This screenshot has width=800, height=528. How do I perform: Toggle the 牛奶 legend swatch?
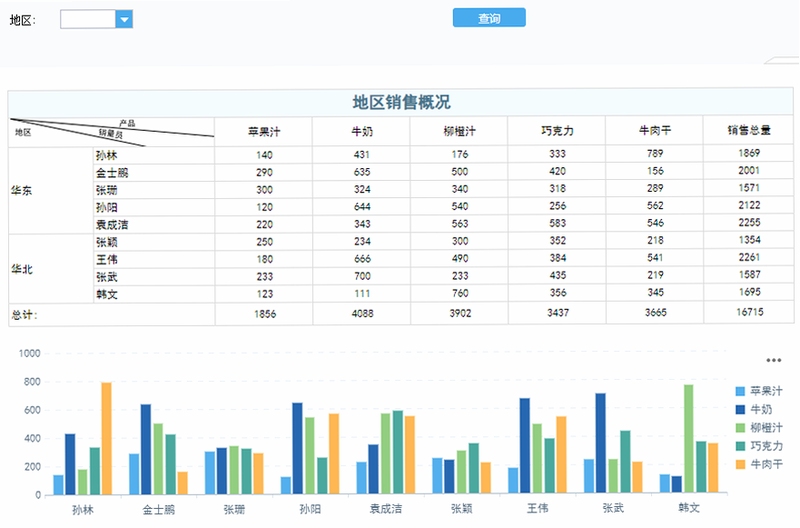(740, 409)
